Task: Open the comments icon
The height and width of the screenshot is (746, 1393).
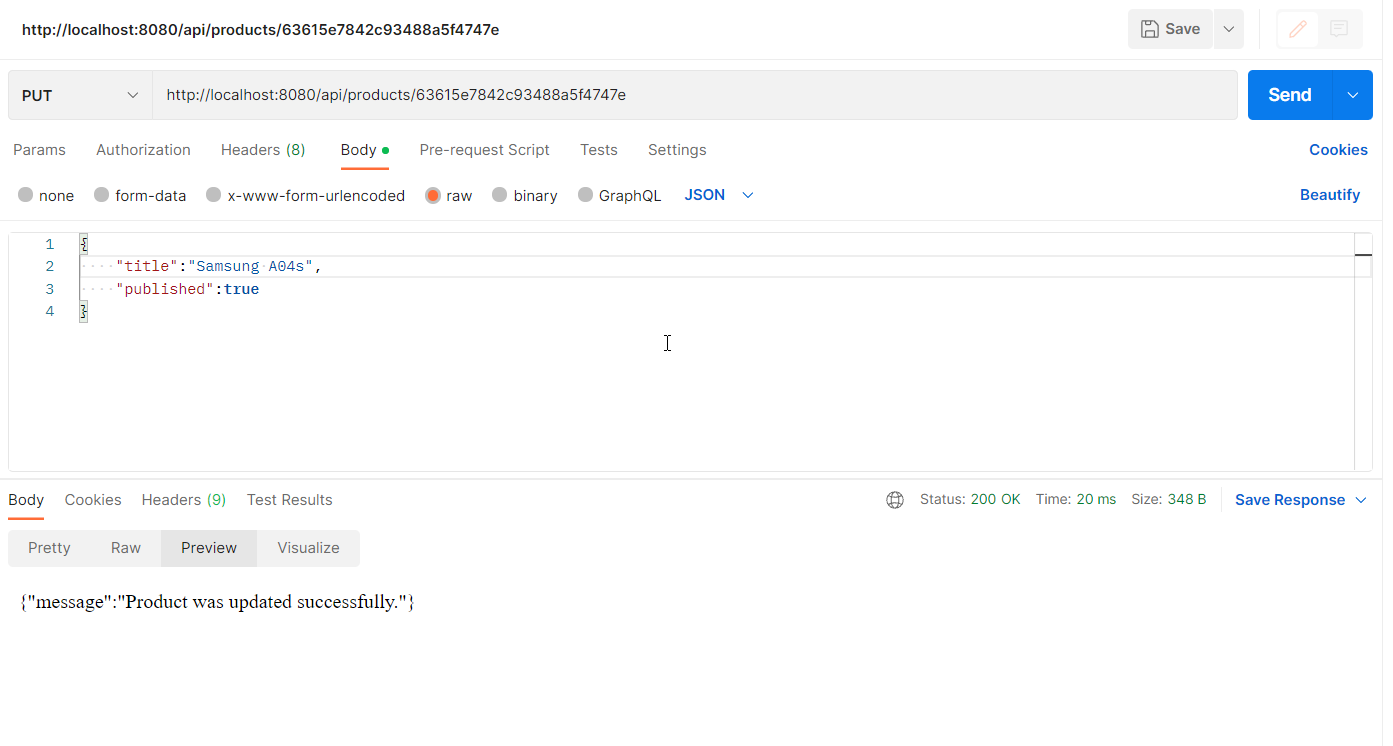Action: (1340, 29)
